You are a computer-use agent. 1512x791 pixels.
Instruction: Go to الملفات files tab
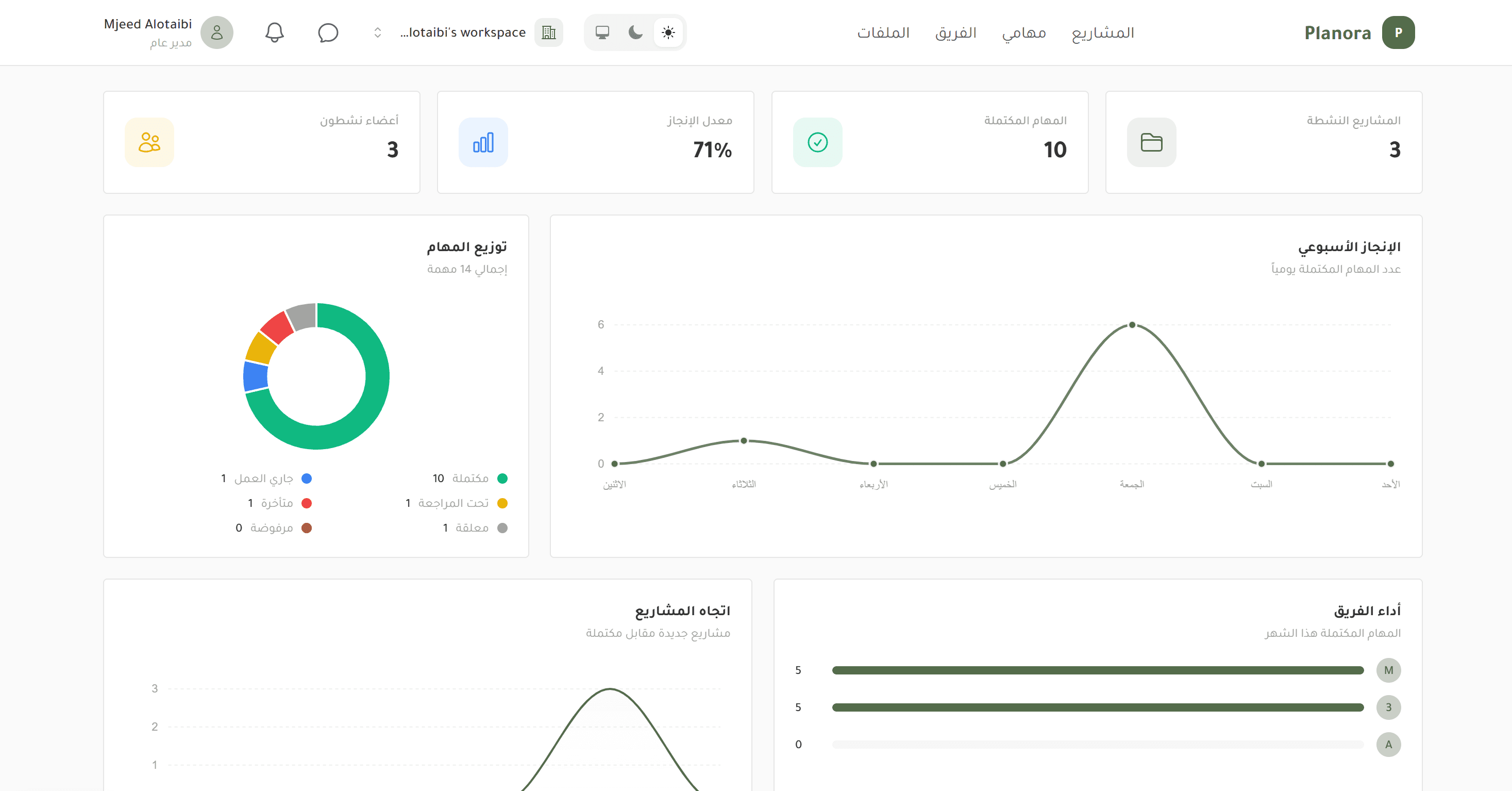pyautogui.click(x=883, y=32)
